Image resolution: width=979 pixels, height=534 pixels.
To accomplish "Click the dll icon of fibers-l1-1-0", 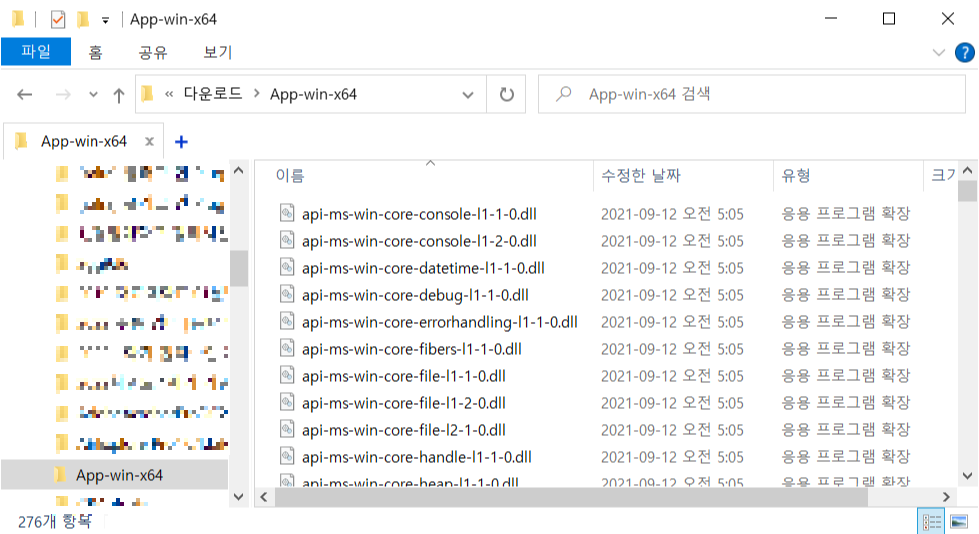I will click(287, 348).
